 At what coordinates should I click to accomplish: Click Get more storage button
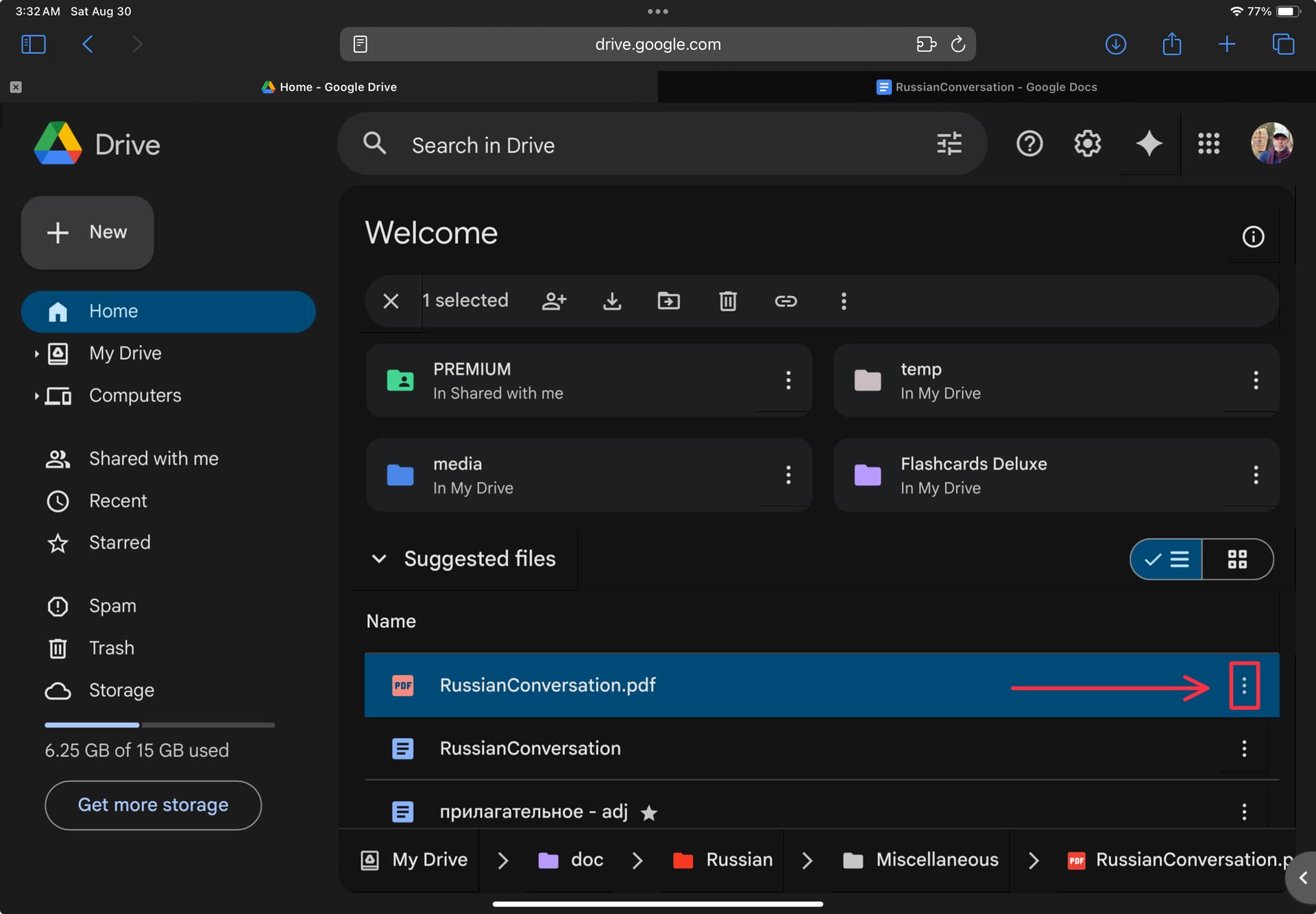pyautogui.click(x=154, y=805)
